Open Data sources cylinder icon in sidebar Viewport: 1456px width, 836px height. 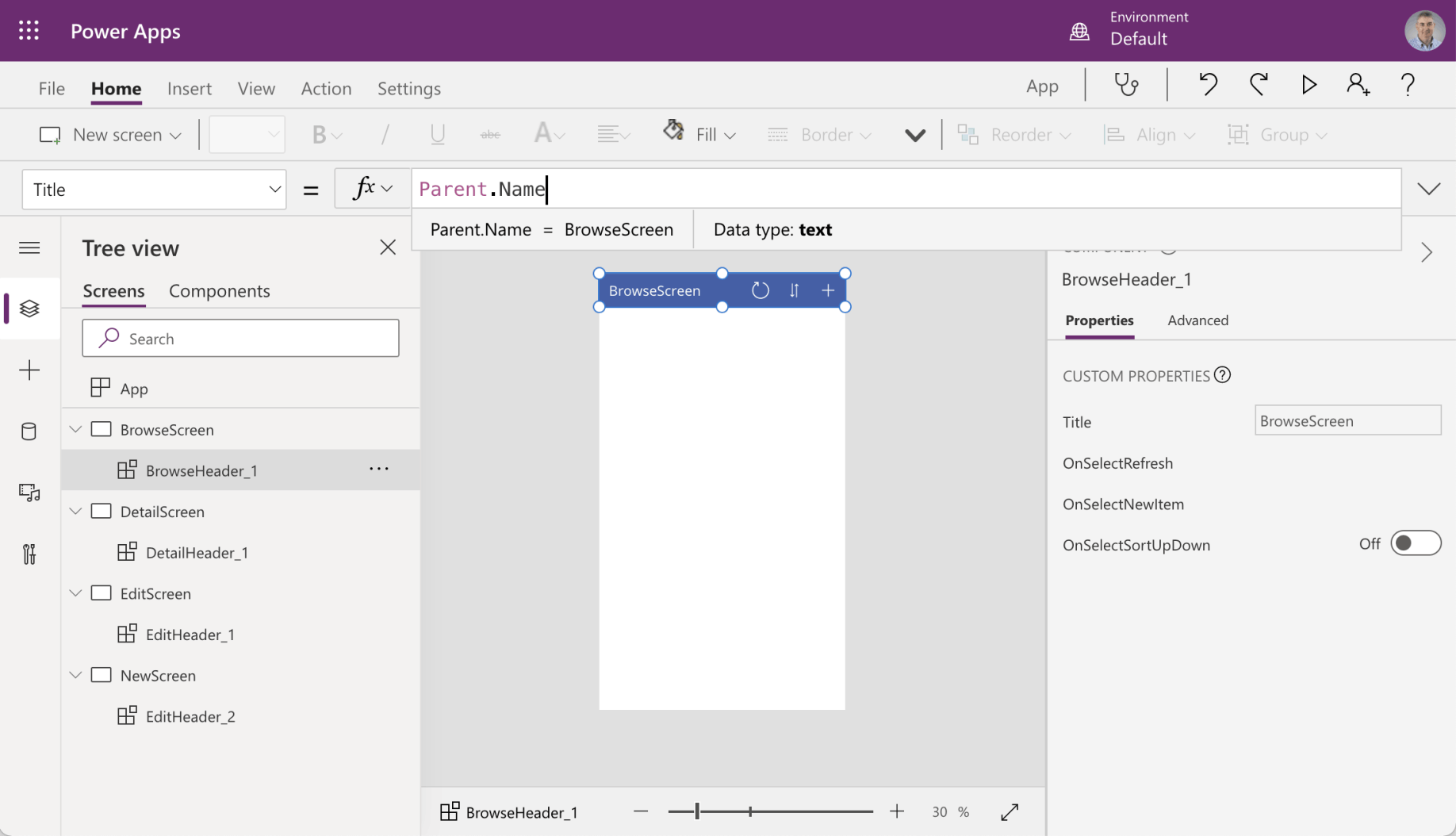click(29, 431)
